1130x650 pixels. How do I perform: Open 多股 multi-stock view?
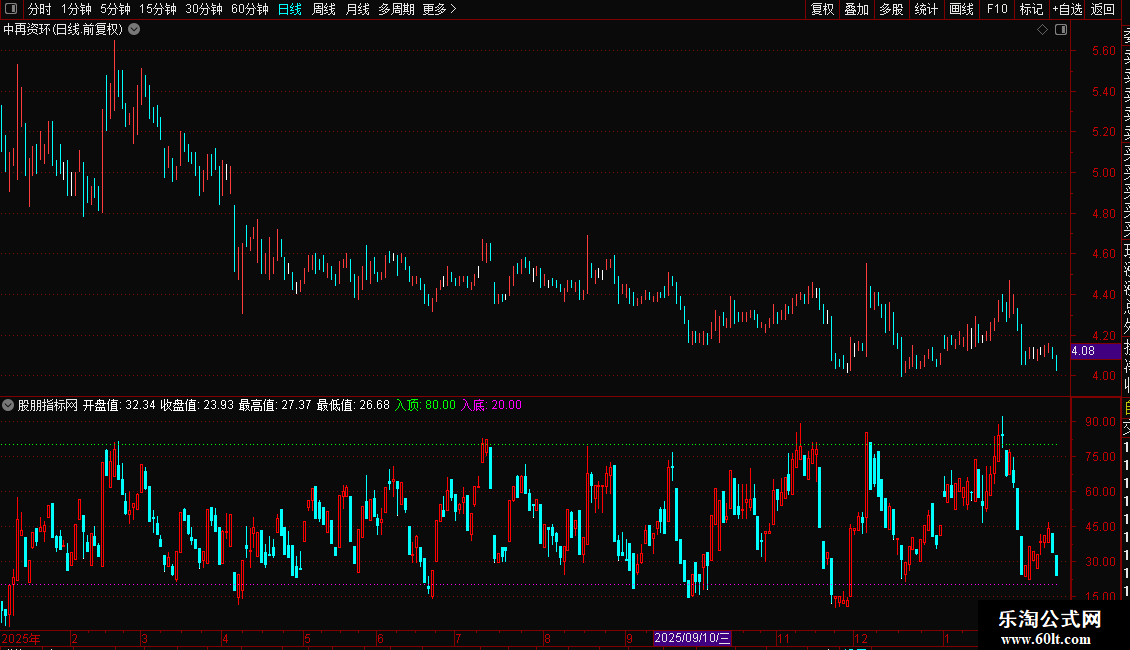(x=891, y=9)
